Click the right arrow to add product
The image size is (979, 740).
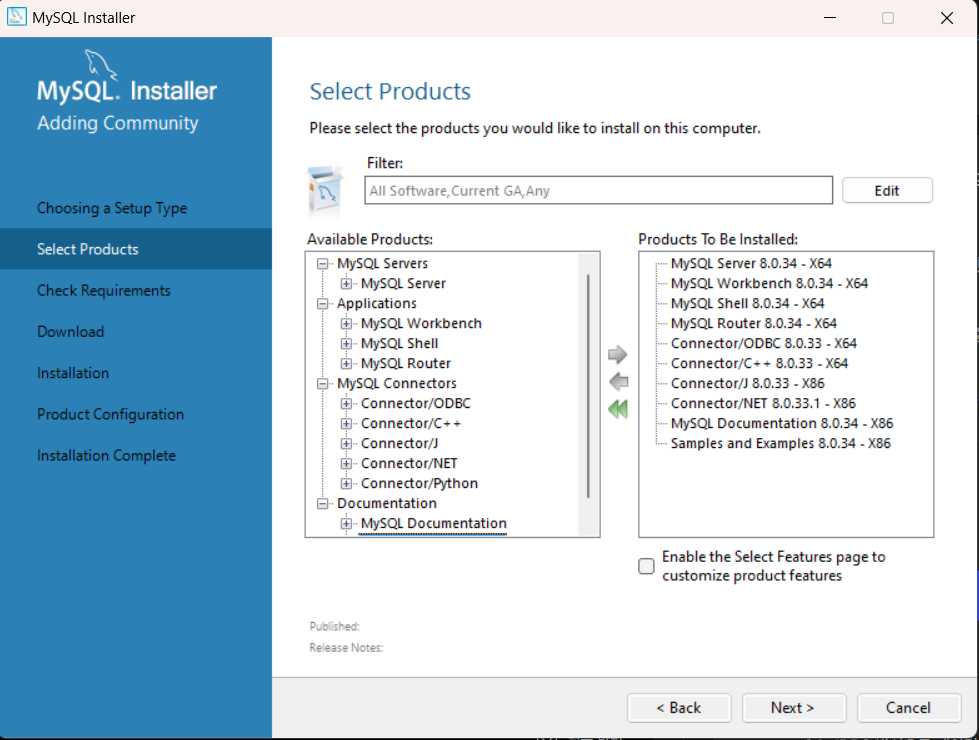pos(617,355)
